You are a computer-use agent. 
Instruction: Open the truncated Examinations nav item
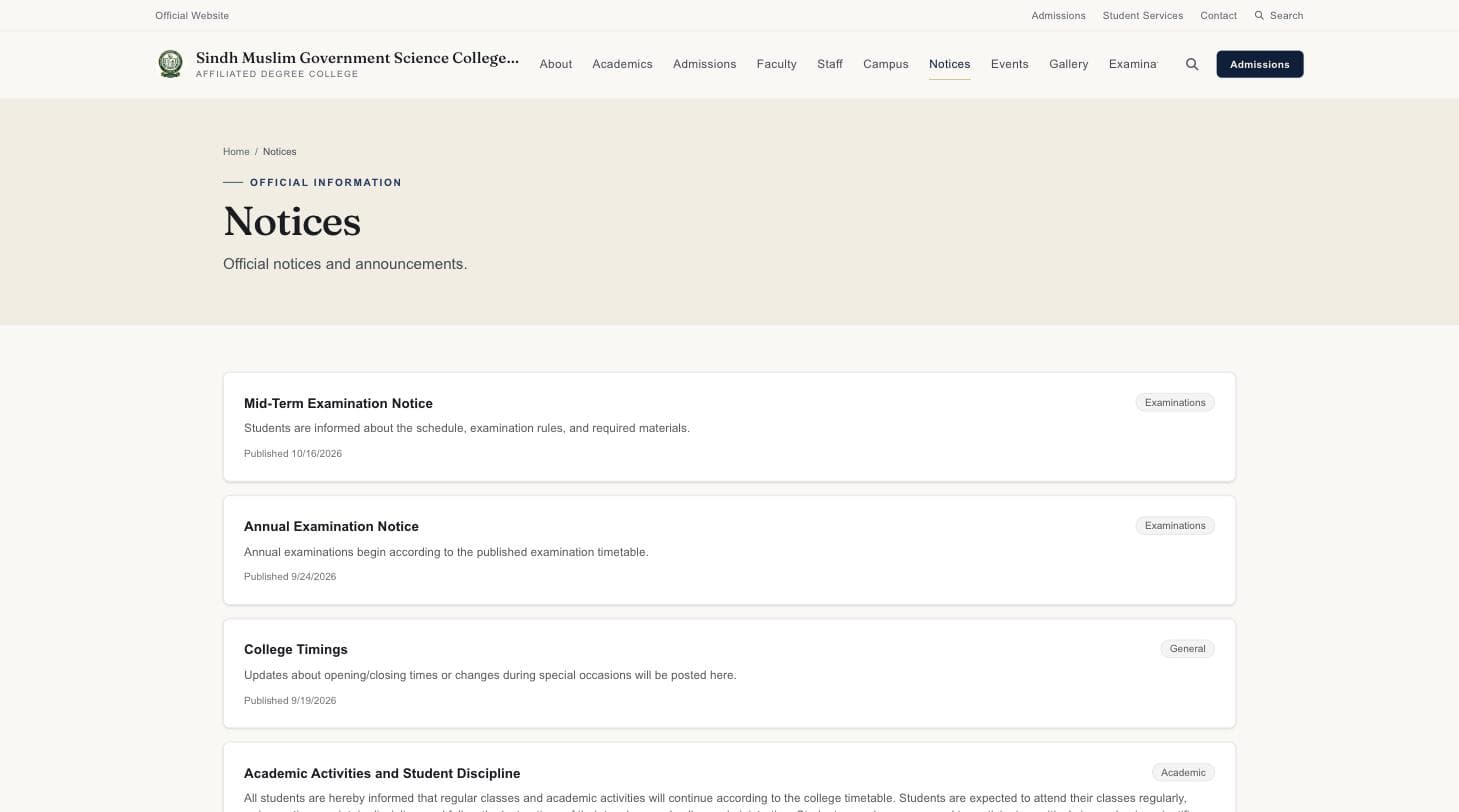point(1133,64)
